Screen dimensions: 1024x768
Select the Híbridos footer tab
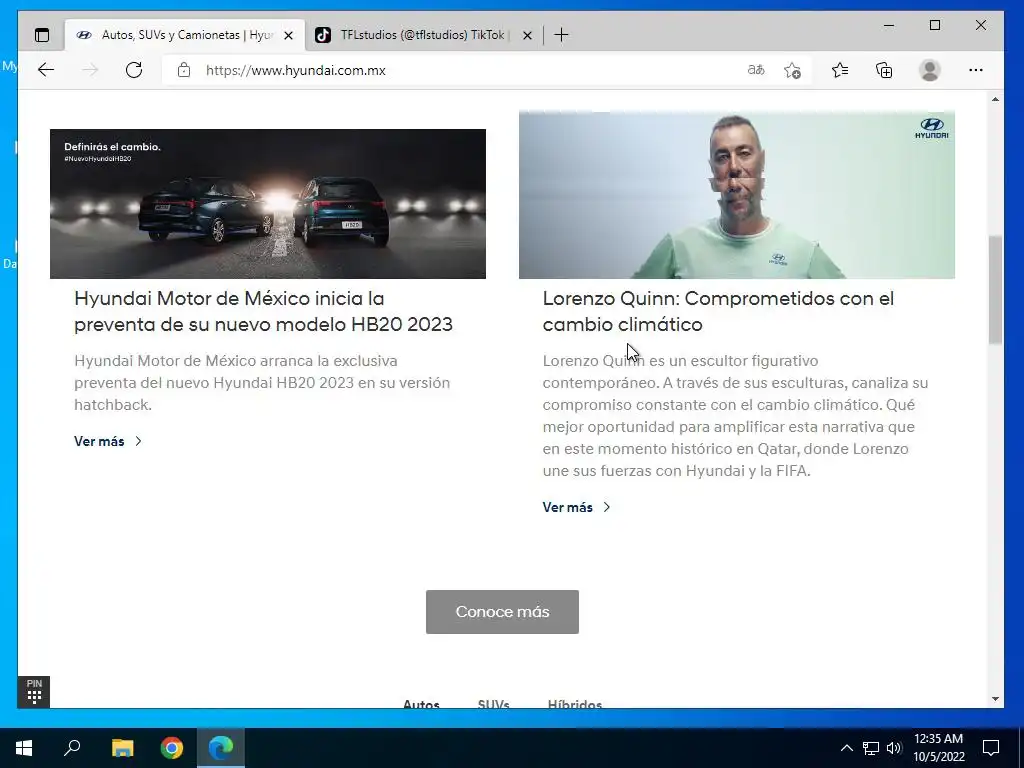[x=575, y=704]
